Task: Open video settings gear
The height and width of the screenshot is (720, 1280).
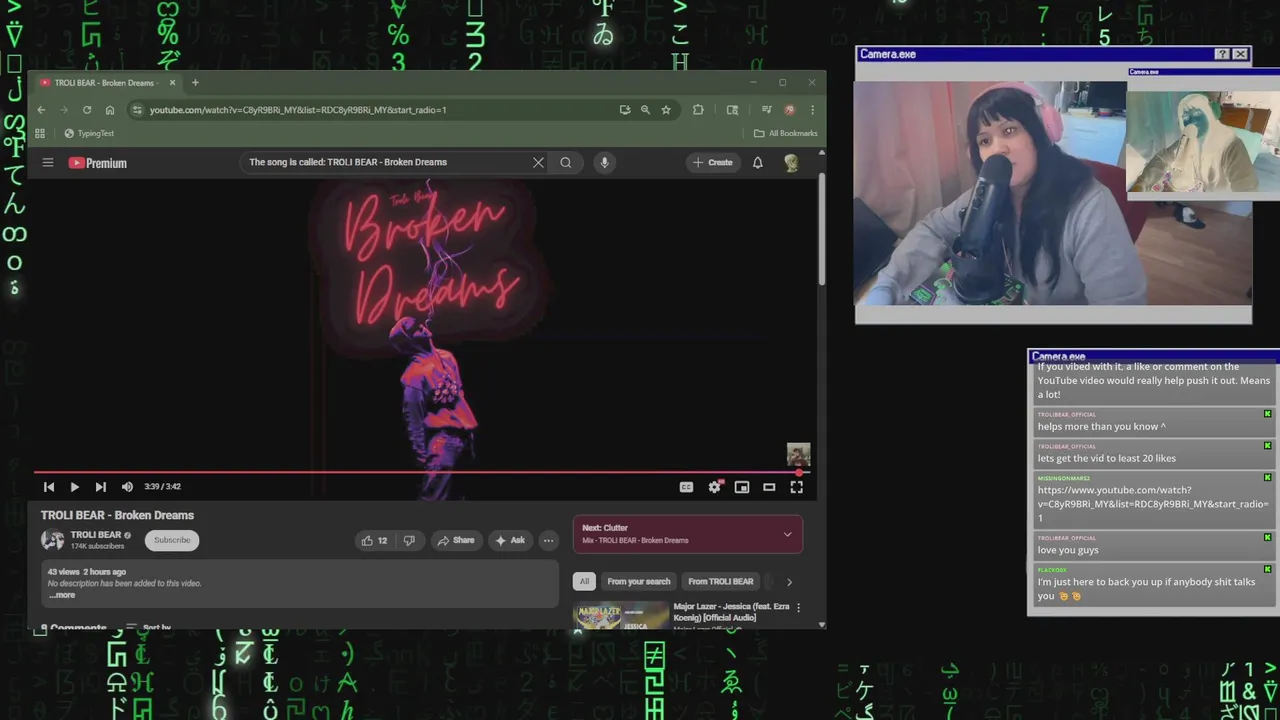Action: click(714, 486)
